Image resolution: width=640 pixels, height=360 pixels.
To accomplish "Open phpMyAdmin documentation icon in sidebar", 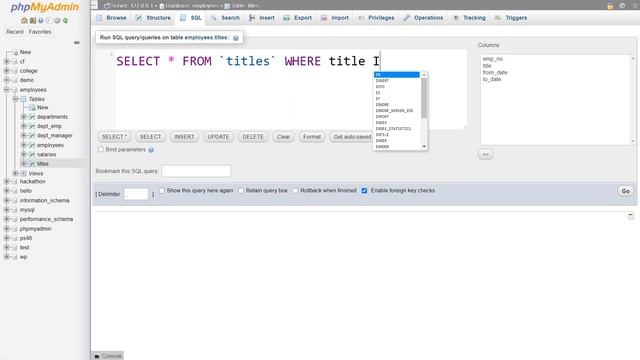I will point(41,20).
